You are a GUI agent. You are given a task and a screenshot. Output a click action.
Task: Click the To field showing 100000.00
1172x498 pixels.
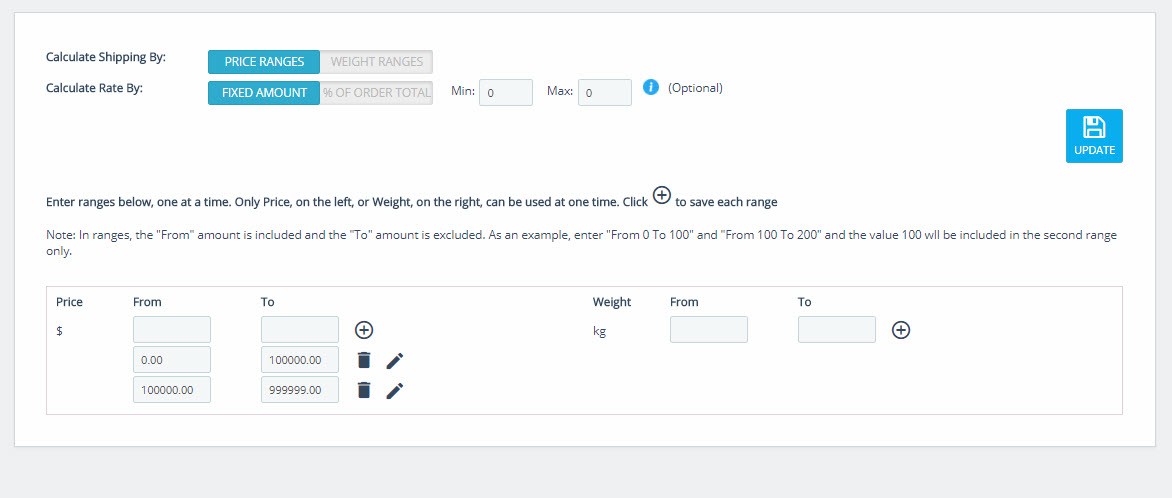point(300,360)
